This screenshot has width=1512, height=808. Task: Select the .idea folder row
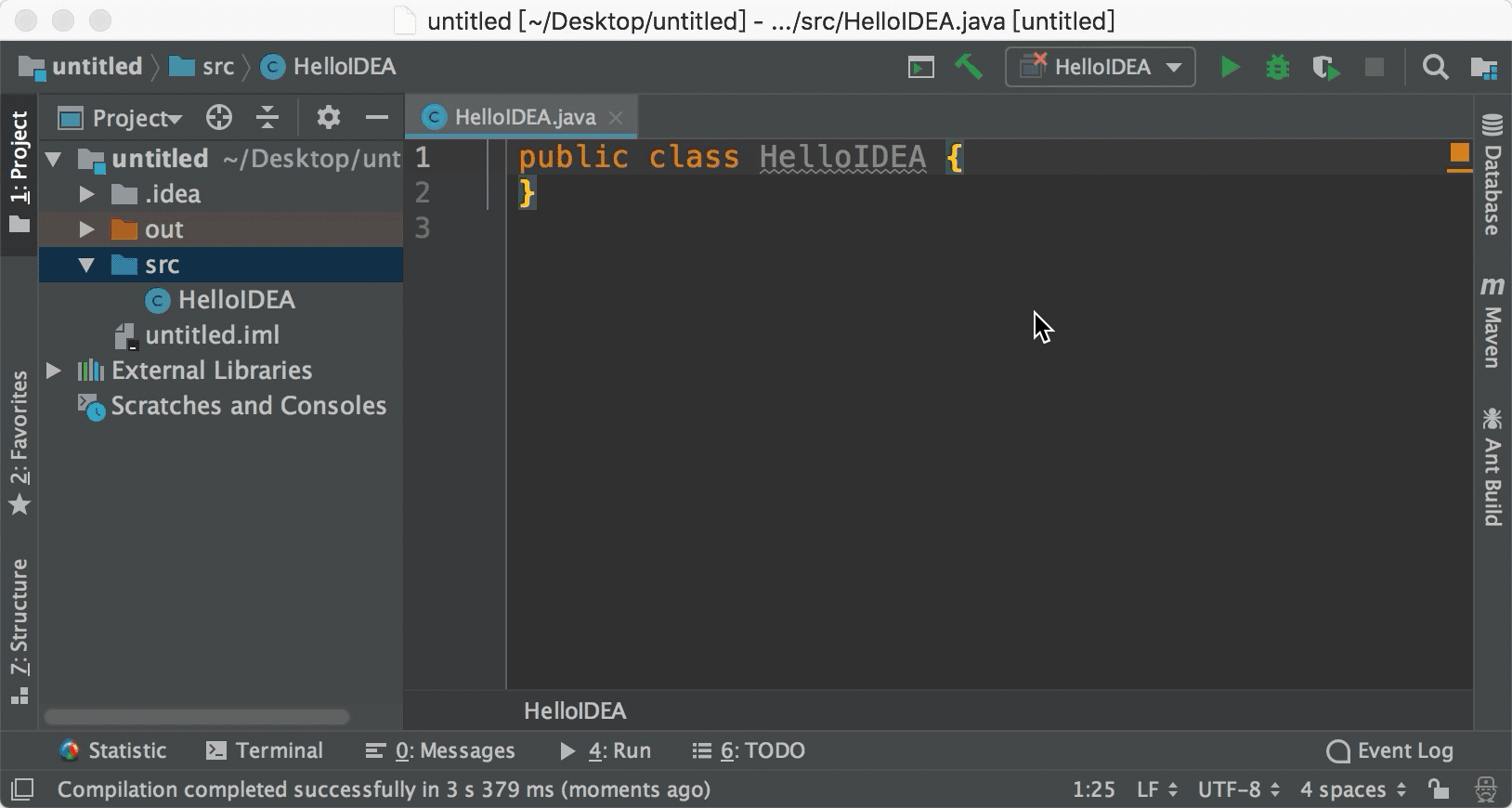[221, 194]
